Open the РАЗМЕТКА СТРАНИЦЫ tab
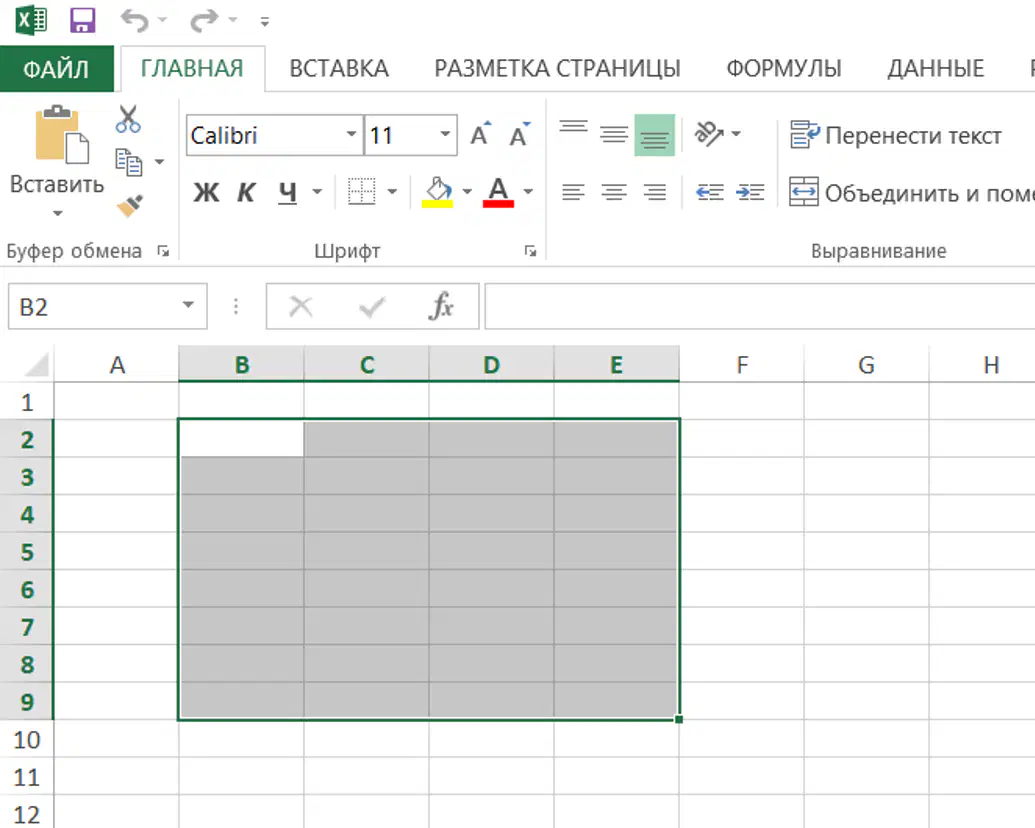Screen dimensions: 1035x828 tap(557, 69)
